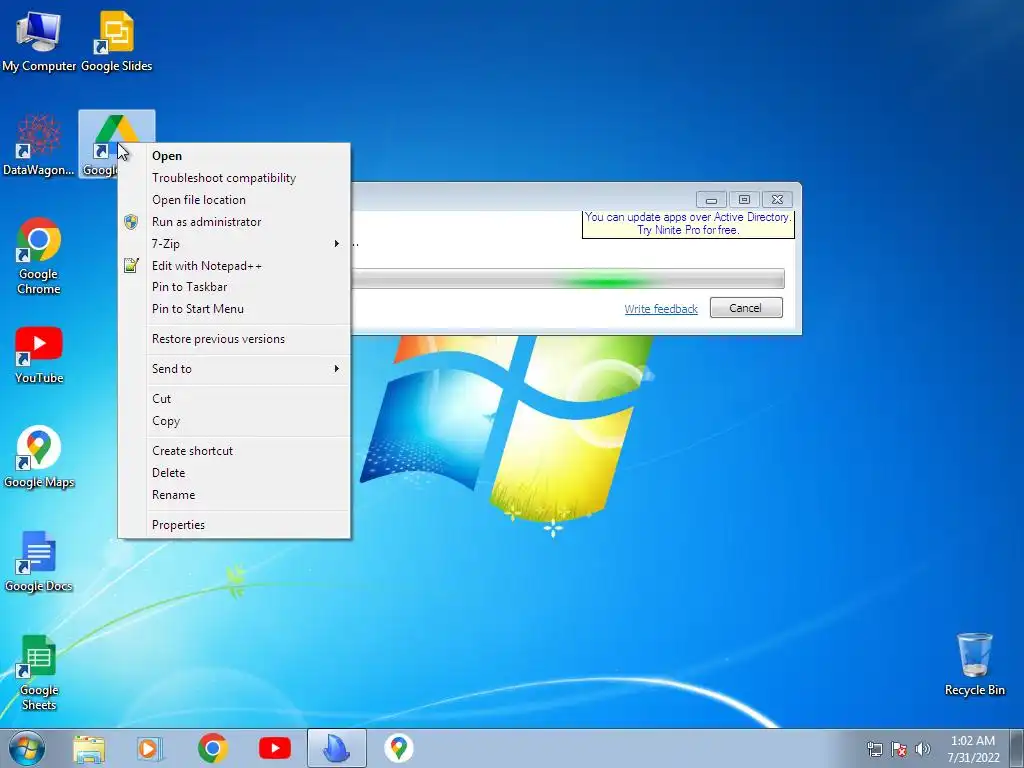
Task: Choose Restore previous versions
Action: point(234,339)
